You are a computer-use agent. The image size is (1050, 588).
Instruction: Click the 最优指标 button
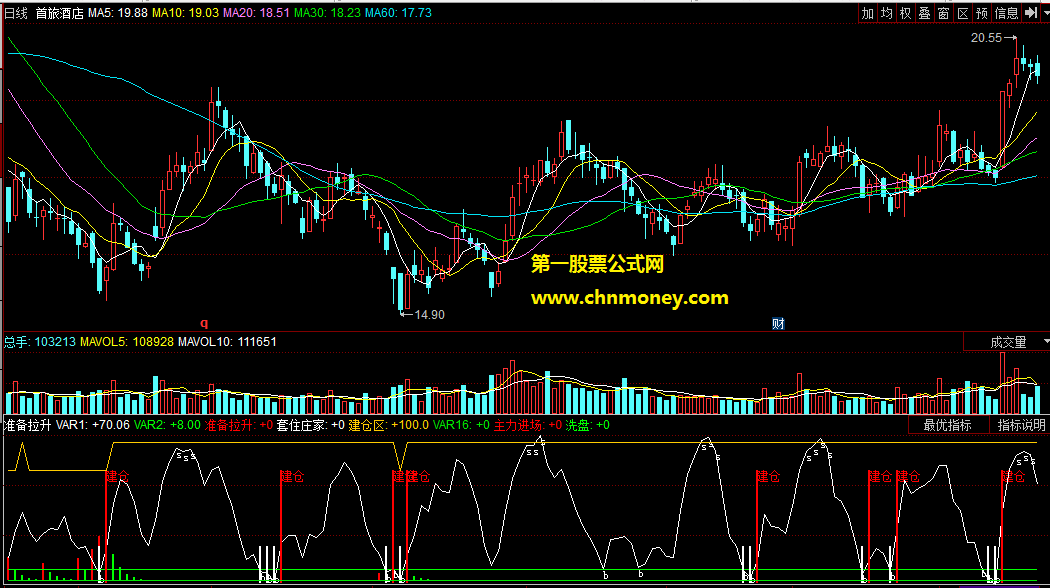pyautogui.click(x=948, y=425)
